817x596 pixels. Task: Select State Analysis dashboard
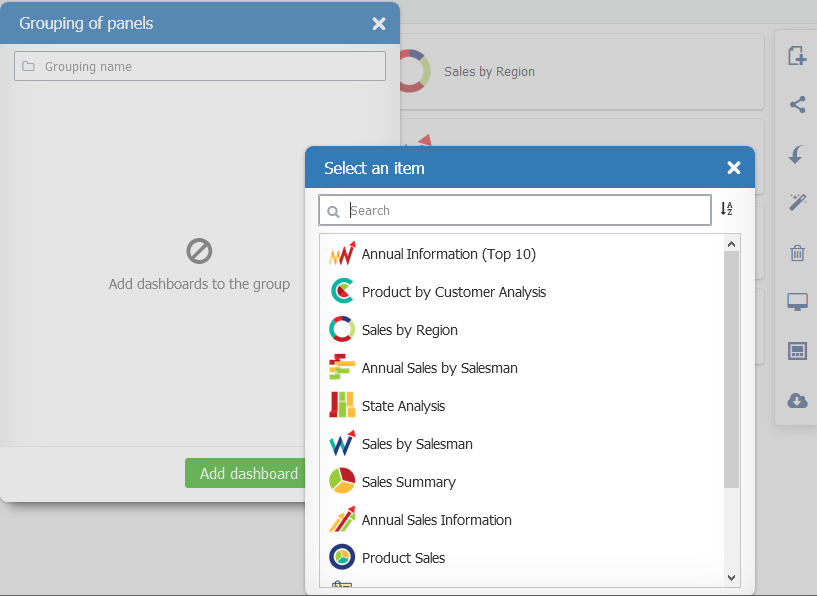pyautogui.click(x=403, y=406)
